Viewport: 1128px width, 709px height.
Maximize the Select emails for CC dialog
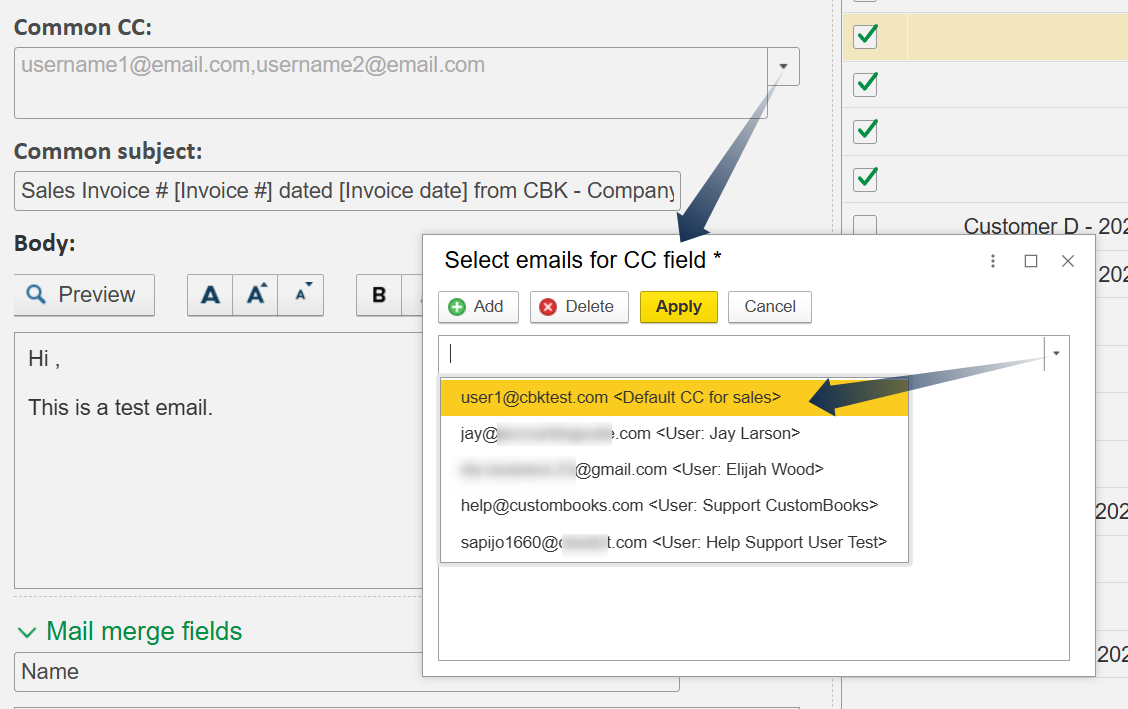[1031, 261]
